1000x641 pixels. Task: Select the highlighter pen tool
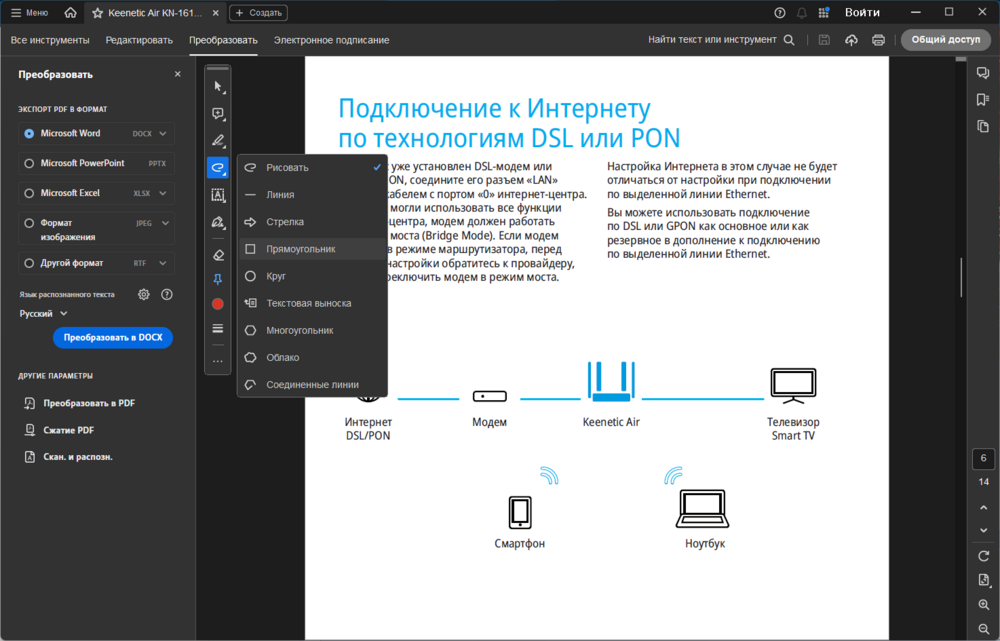tap(218, 141)
